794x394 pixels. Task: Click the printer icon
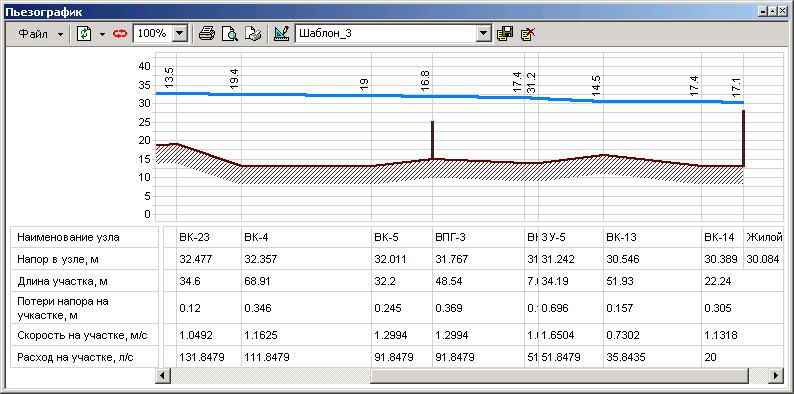[x=207, y=34]
